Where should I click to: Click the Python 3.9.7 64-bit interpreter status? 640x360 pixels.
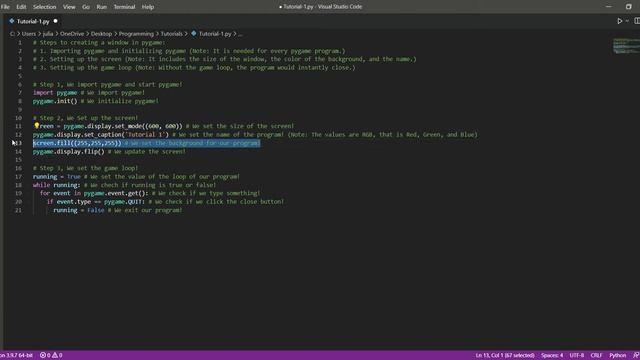tap(16, 355)
